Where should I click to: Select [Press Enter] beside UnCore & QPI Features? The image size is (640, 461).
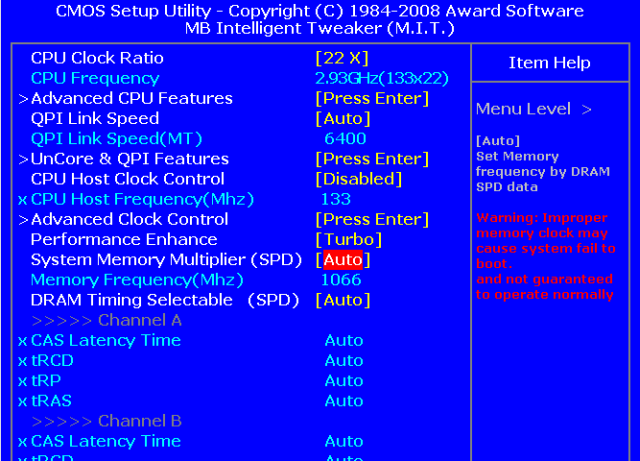372,159
